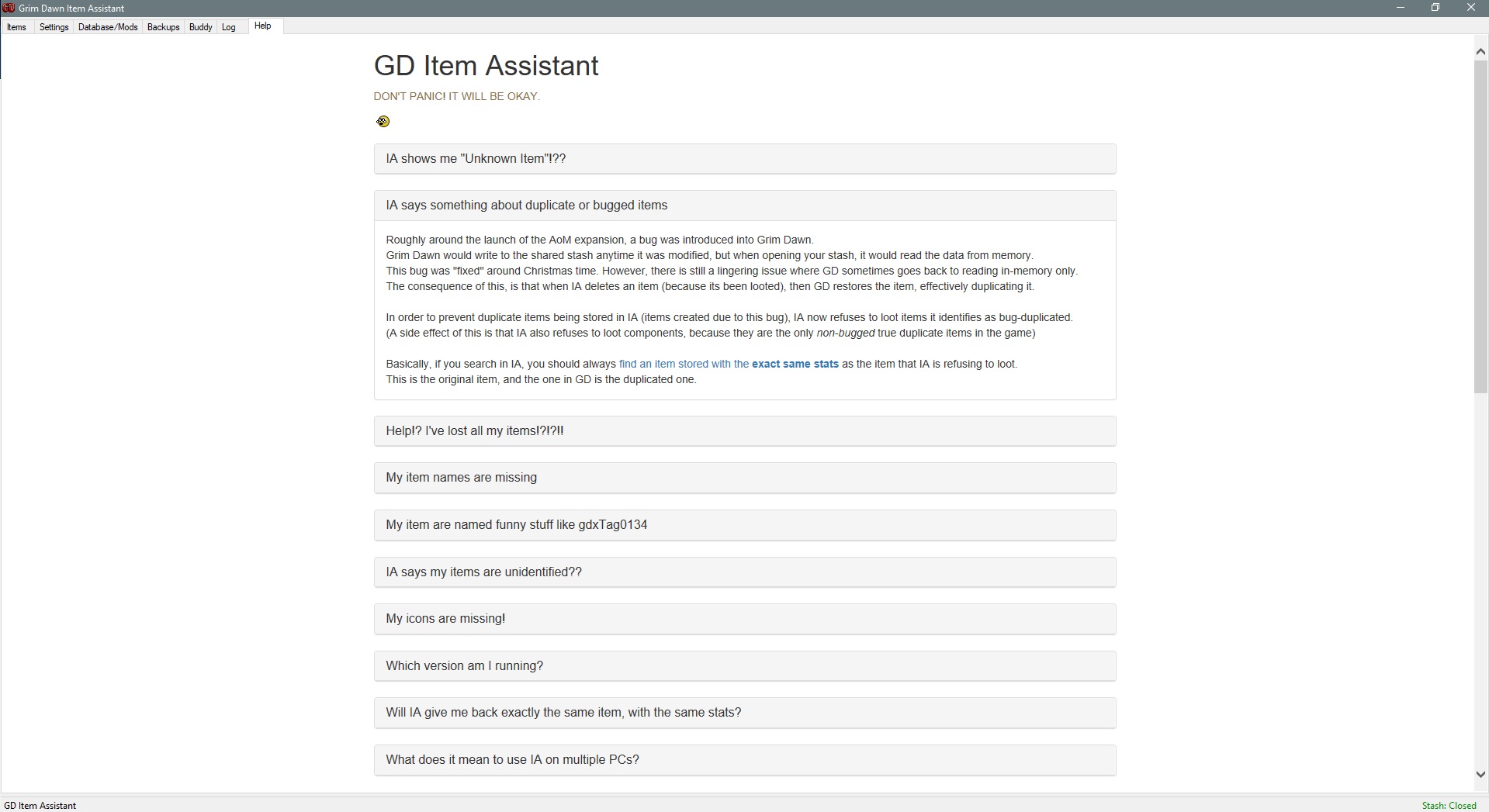Open the Settings tab
1489x812 pixels.
54,27
